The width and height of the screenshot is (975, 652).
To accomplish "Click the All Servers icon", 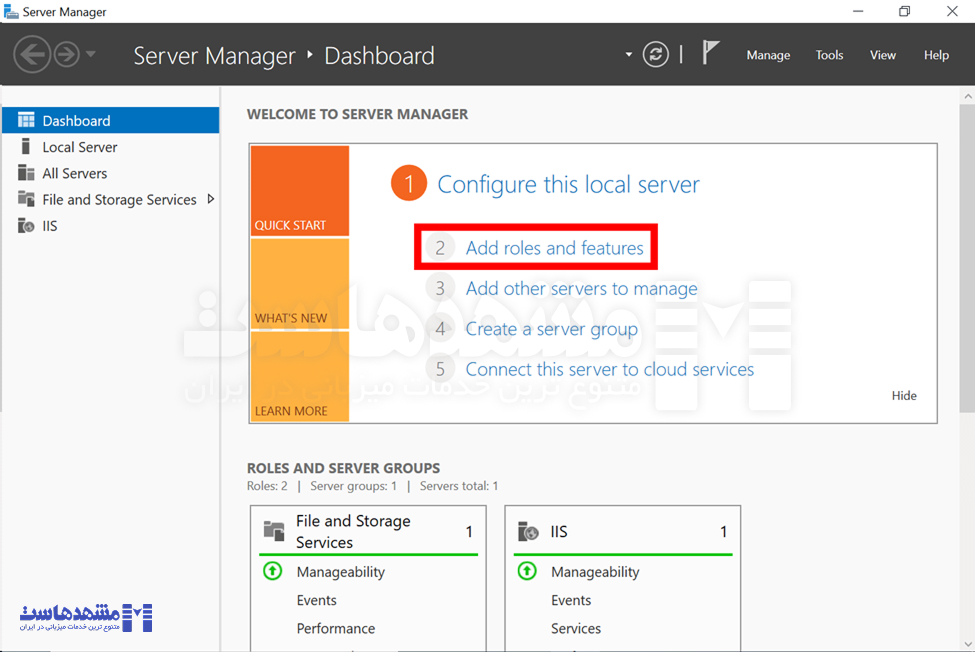I will (26, 172).
